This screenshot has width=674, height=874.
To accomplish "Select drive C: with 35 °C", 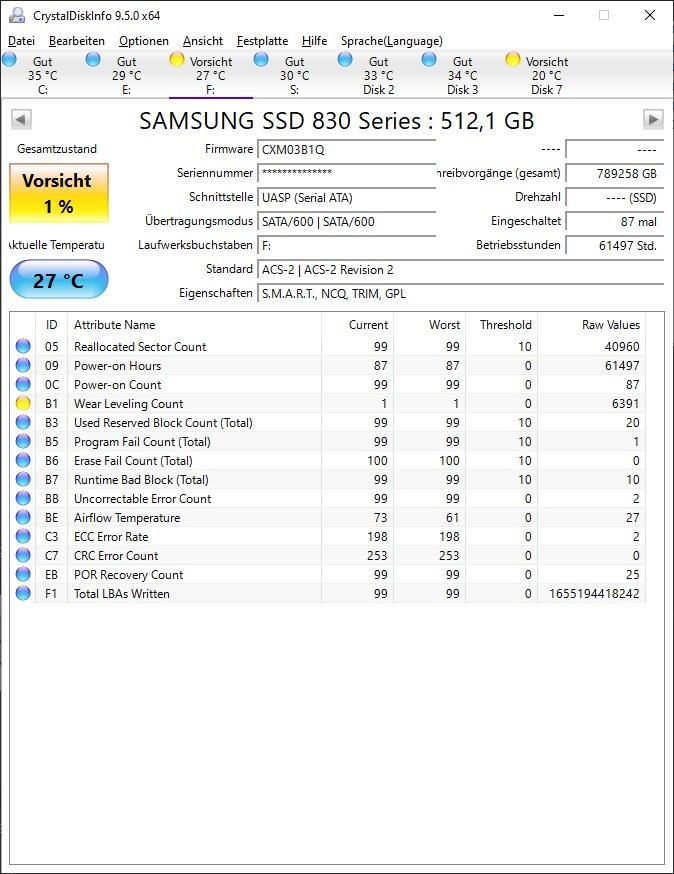I will pos(42,75).
